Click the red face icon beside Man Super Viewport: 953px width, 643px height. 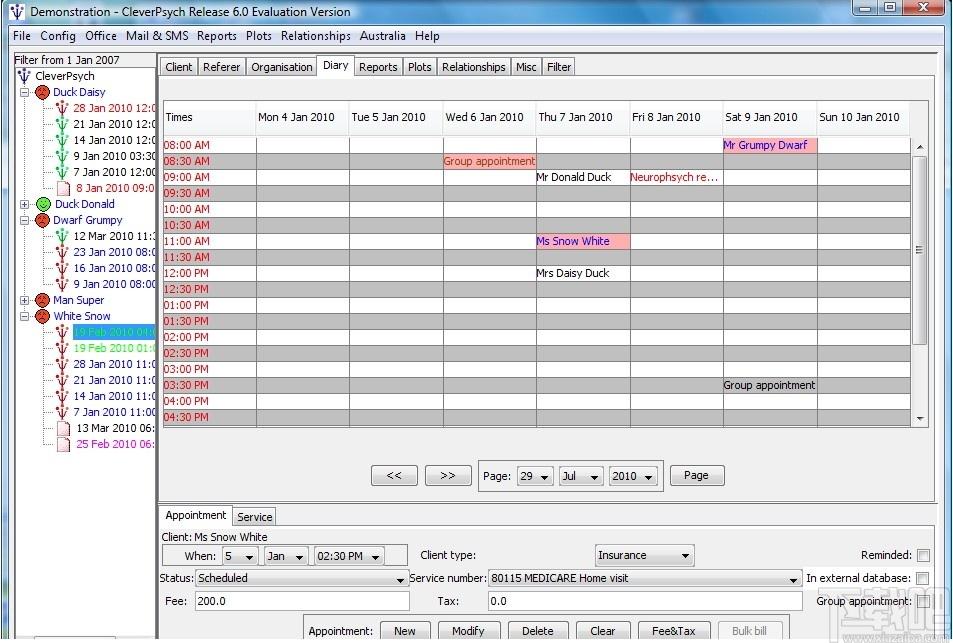(x=42, y=300)
